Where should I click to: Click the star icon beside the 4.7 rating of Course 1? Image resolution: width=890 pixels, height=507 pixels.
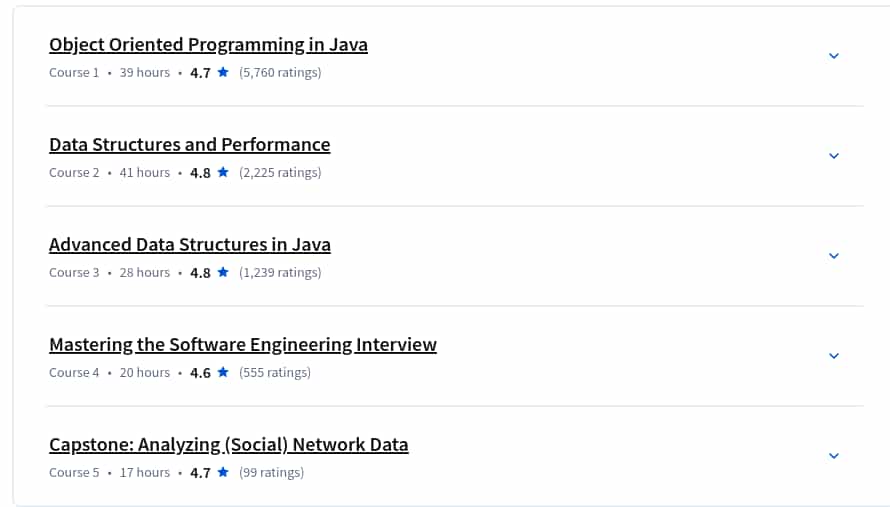pos(223,72)
